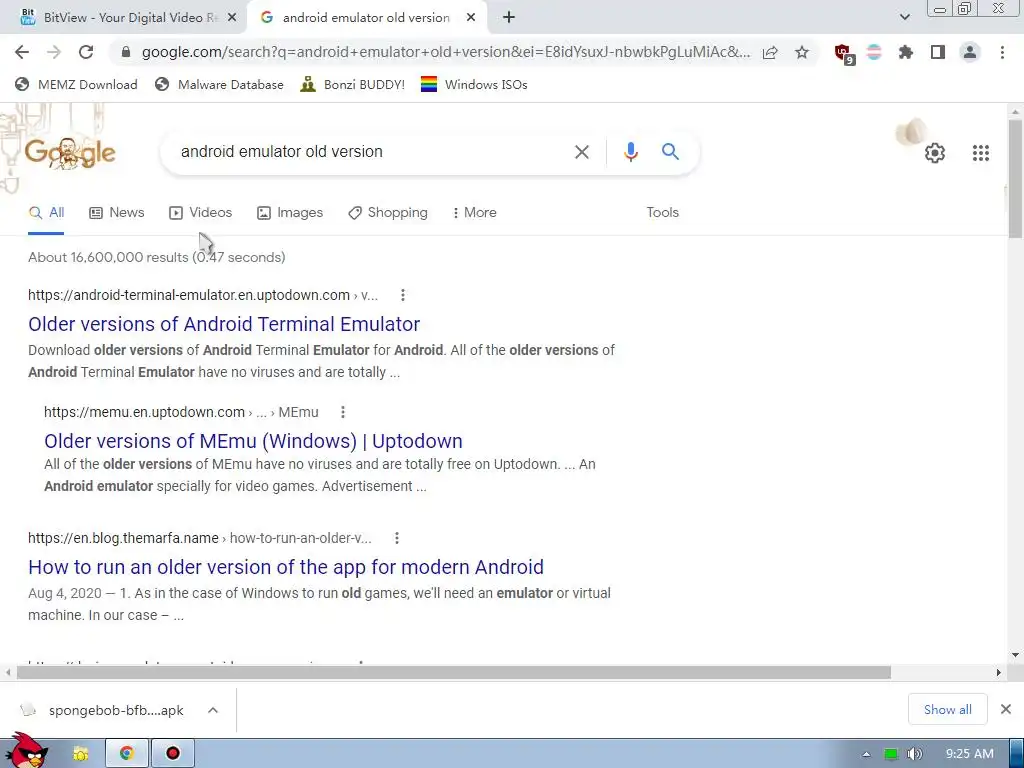
Task: Open the MEMZ Download bookmark
Action: [x=76, y=84]
